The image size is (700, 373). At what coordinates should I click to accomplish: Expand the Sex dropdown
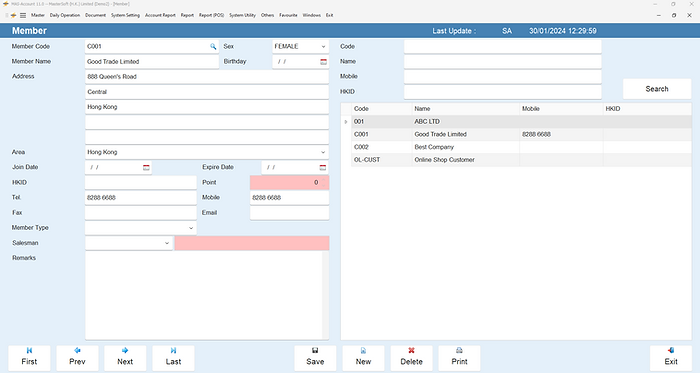323,46
